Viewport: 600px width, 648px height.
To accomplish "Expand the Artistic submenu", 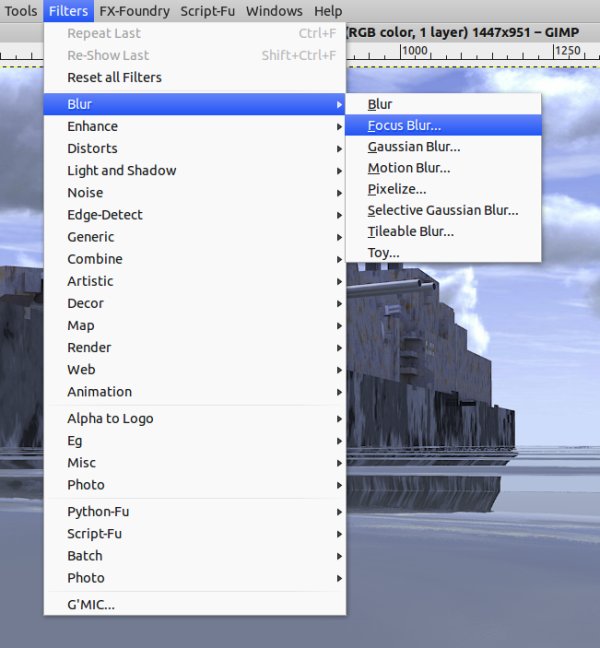I will (x=195, y=281).
